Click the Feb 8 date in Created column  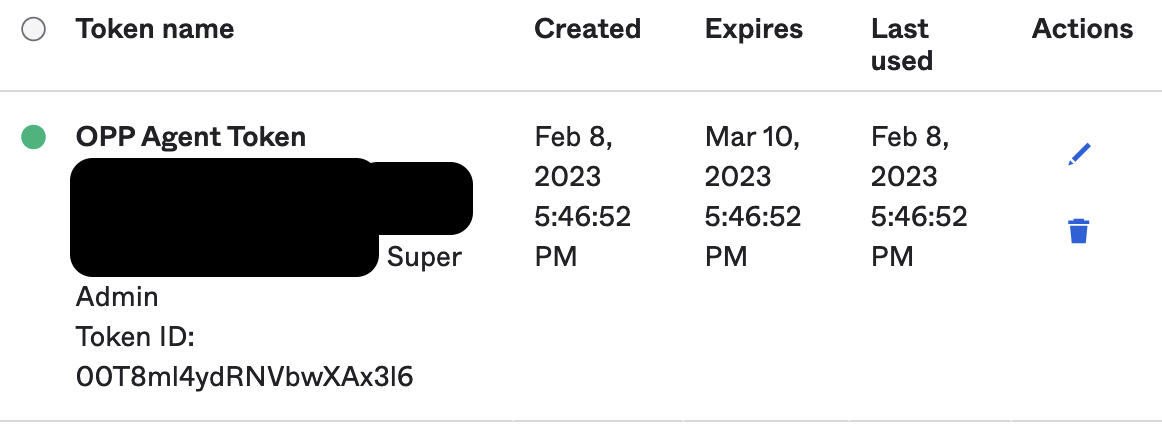pyautogui.click(x=573, y=137)
